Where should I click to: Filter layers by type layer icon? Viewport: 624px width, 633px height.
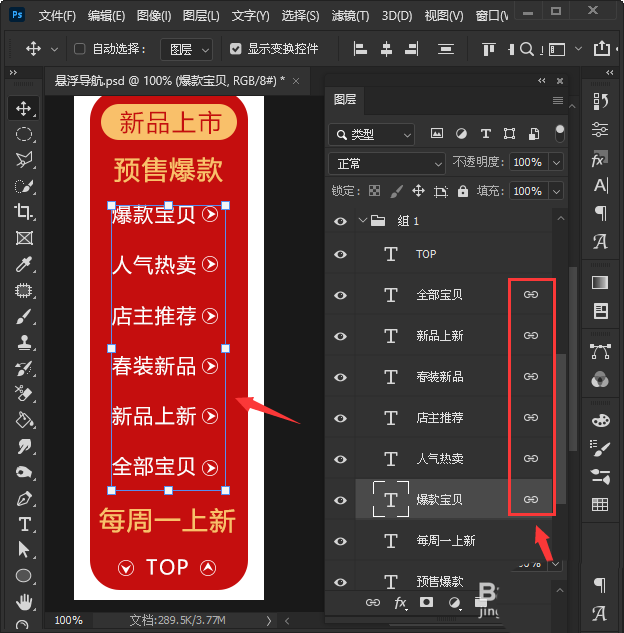pyautogui.click(x=486, y=134)
